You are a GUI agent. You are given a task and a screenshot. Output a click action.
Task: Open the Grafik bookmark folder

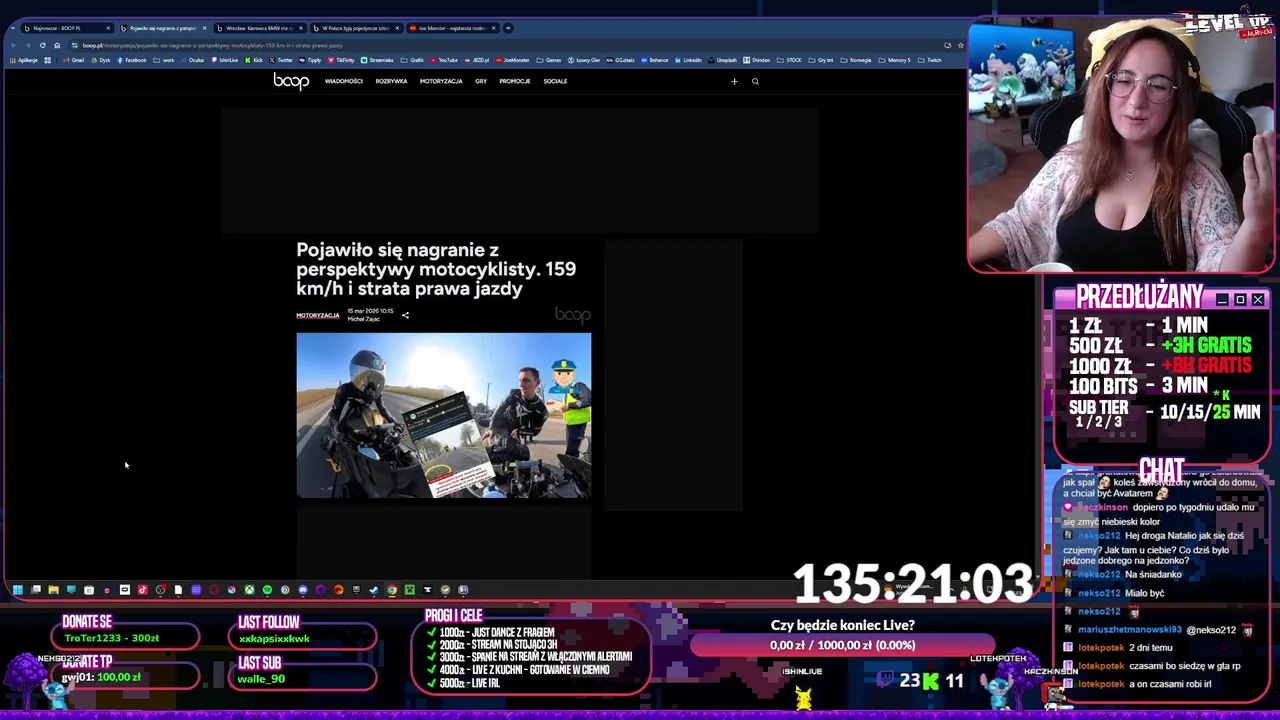[x=412, y=60]
